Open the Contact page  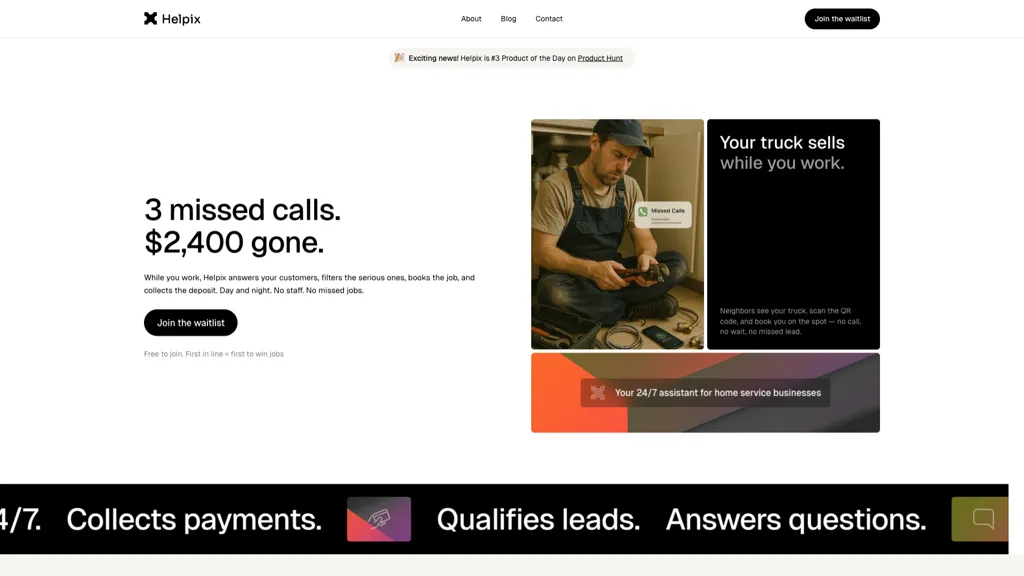[x=549, y=19]
